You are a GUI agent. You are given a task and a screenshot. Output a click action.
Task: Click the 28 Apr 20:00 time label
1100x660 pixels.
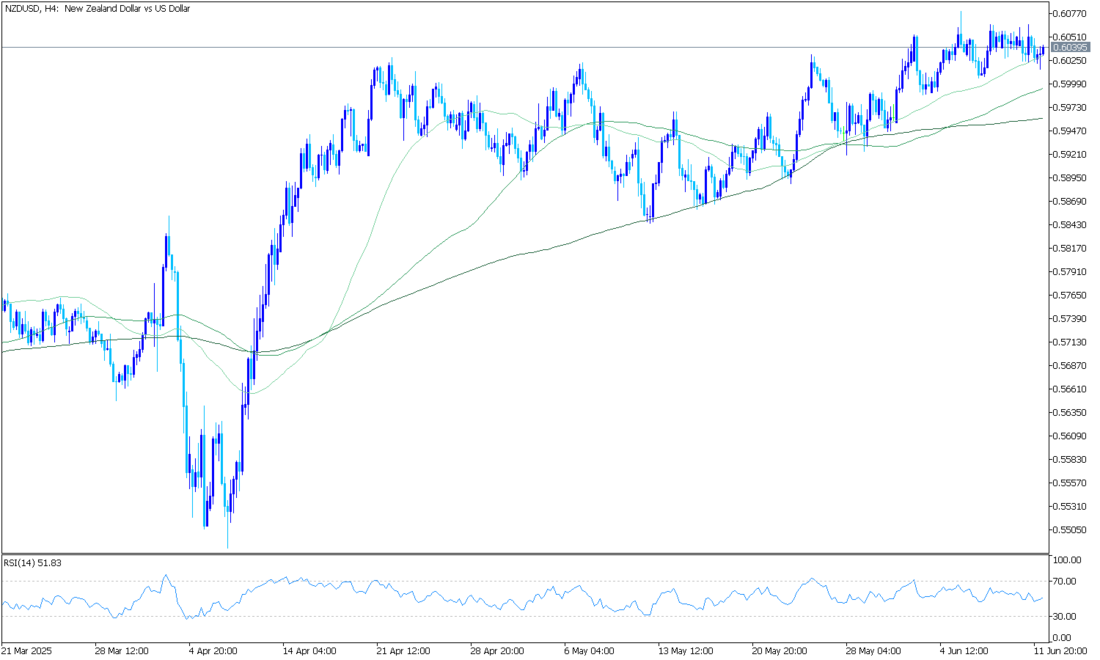[497, 651]
